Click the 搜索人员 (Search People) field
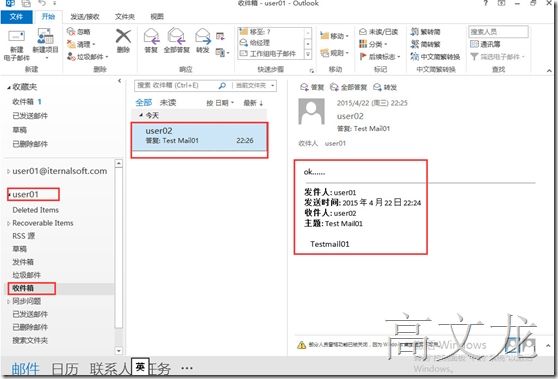558x379 pixels. pyautogui.click(x=498, y=32)
